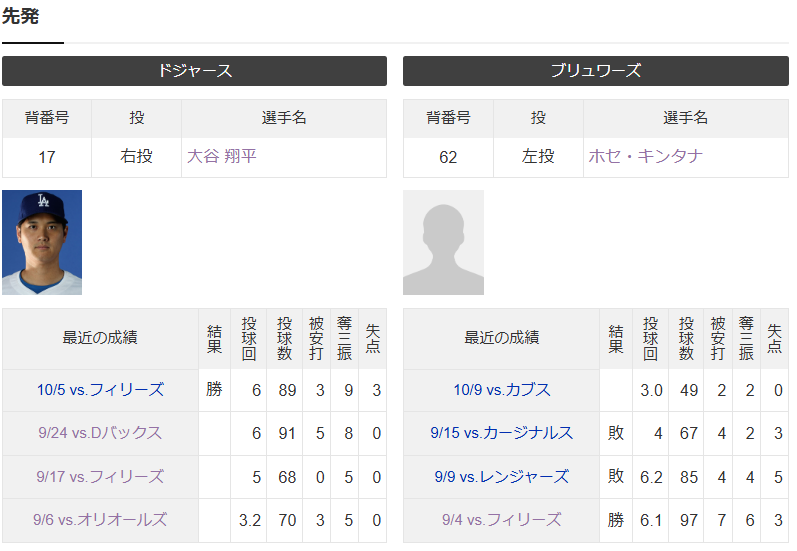Click the gray silhouette placeholder avatar
Viewport: 797px width, 551px height.
point(443,242)
